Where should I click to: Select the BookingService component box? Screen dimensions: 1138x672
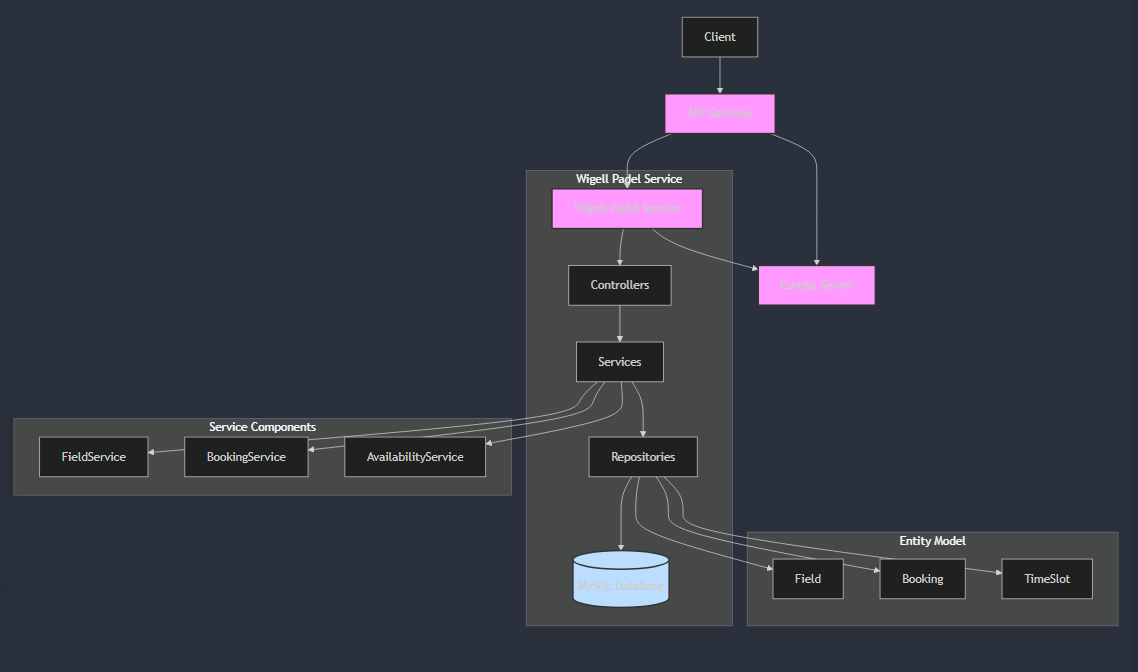[246, 457]
